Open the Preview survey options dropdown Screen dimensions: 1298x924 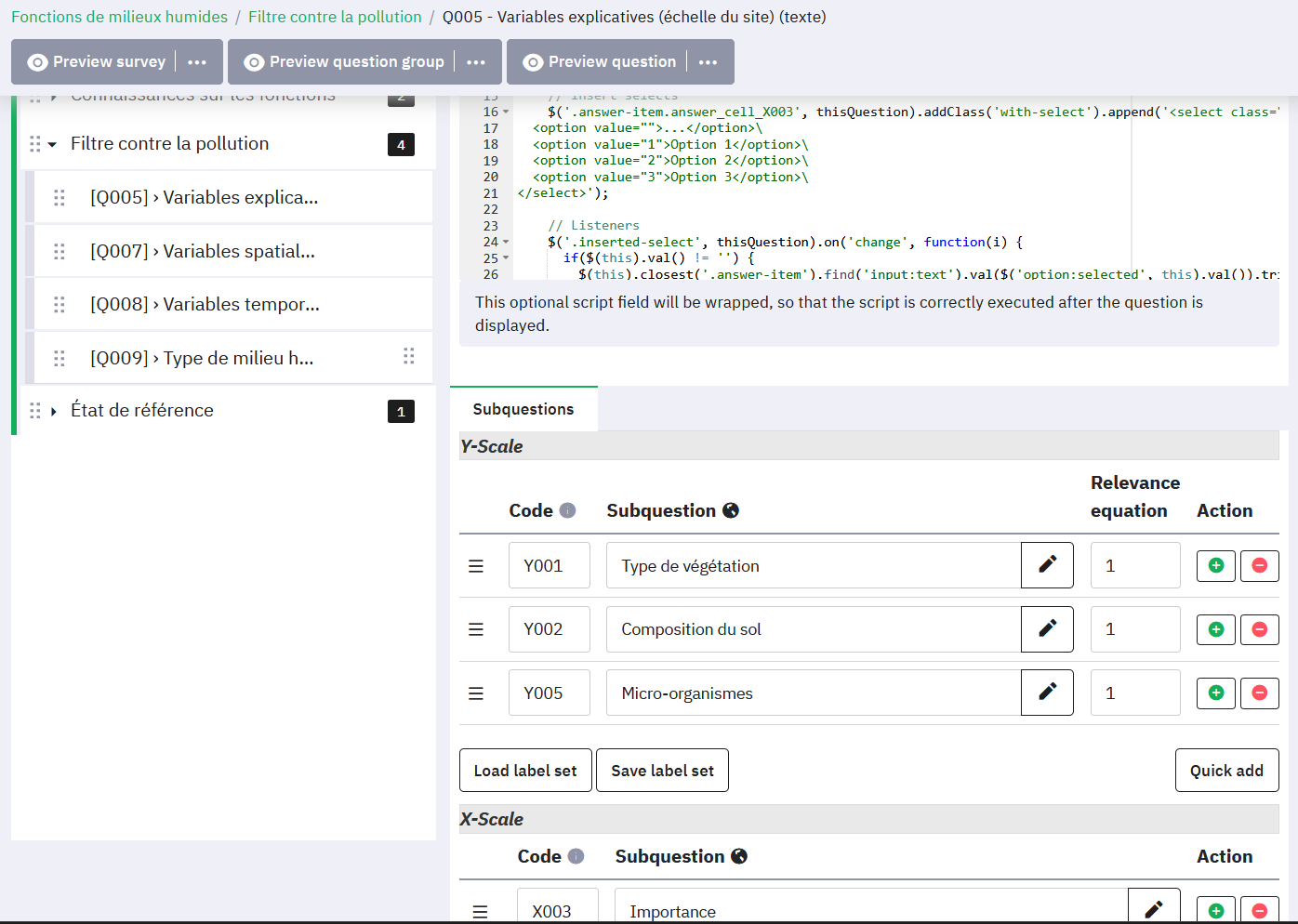[197, 62]
